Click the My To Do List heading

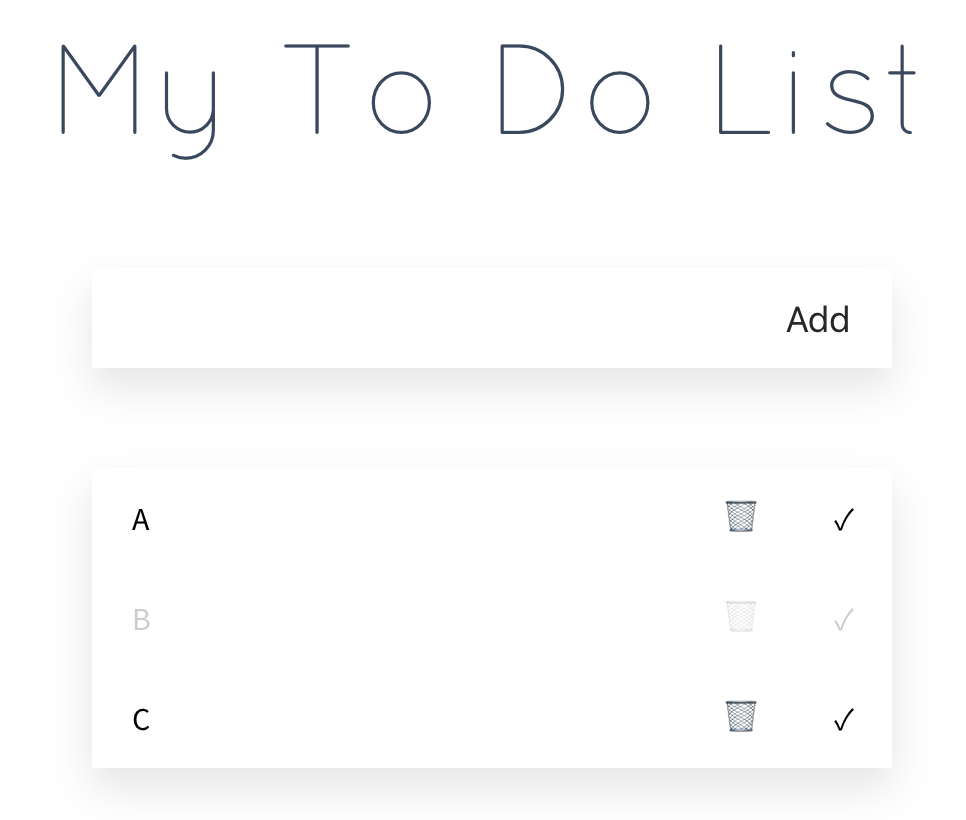coord(486,92)
